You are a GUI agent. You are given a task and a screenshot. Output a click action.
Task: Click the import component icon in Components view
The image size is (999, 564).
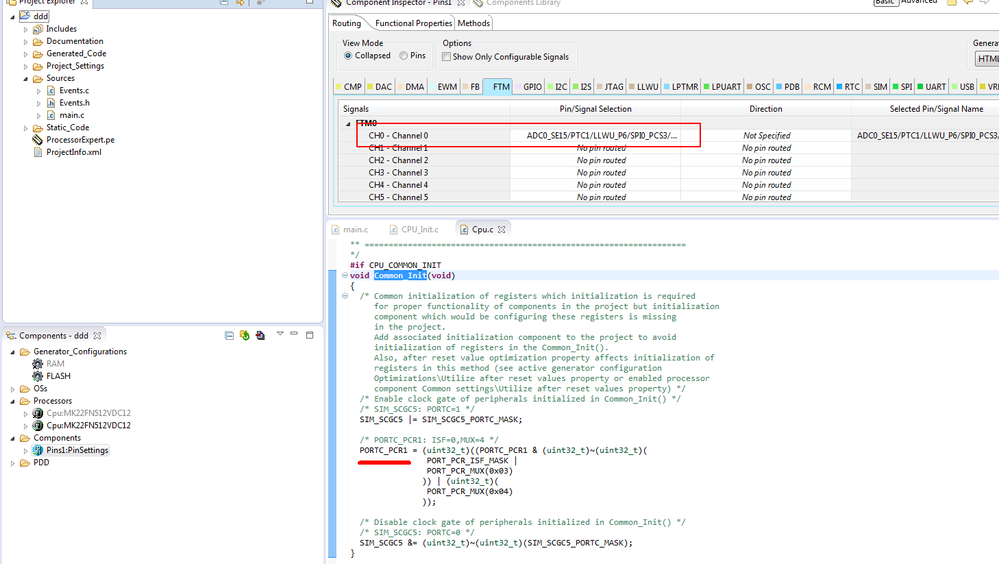tap(260, 335)
